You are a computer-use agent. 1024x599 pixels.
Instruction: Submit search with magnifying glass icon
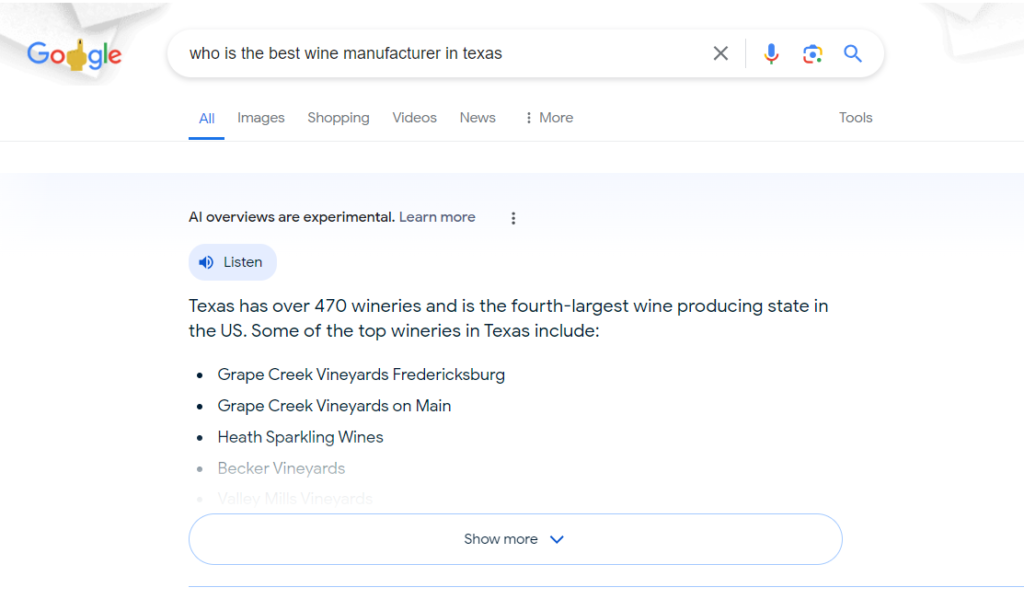852,54
